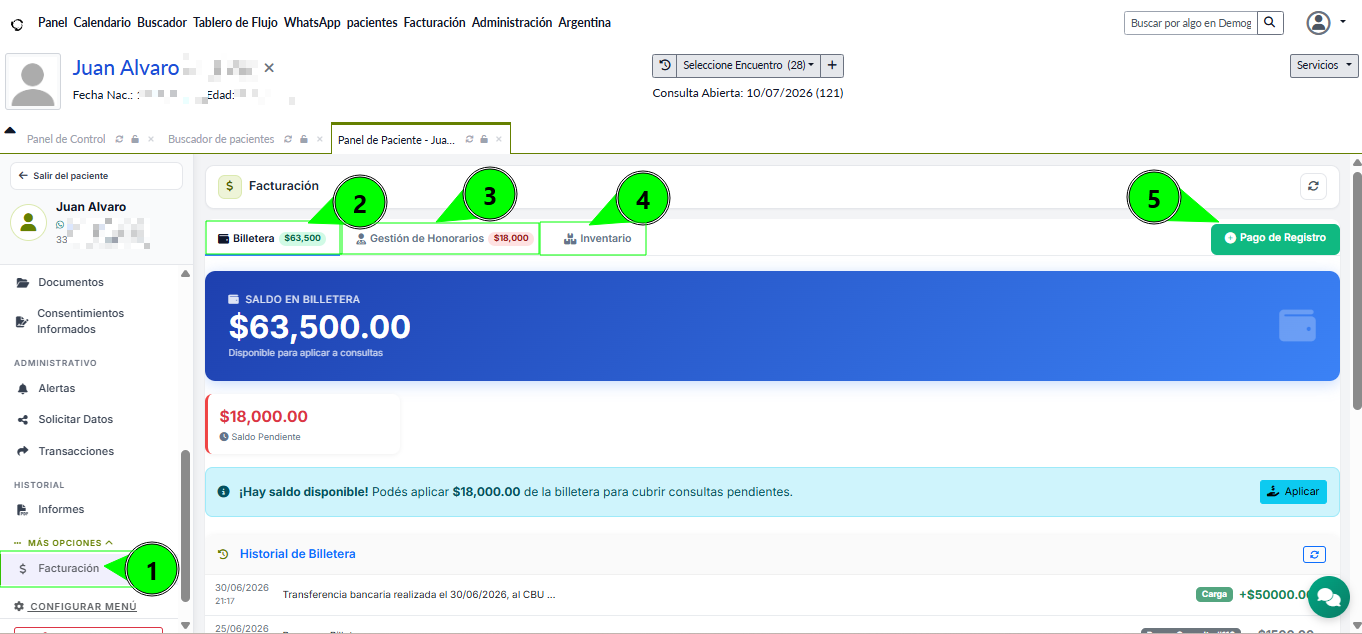Click the search magnifier icon
The height and width of the screenshot is (634, 1362).
pyautogui.click(x=1270, y=22)
